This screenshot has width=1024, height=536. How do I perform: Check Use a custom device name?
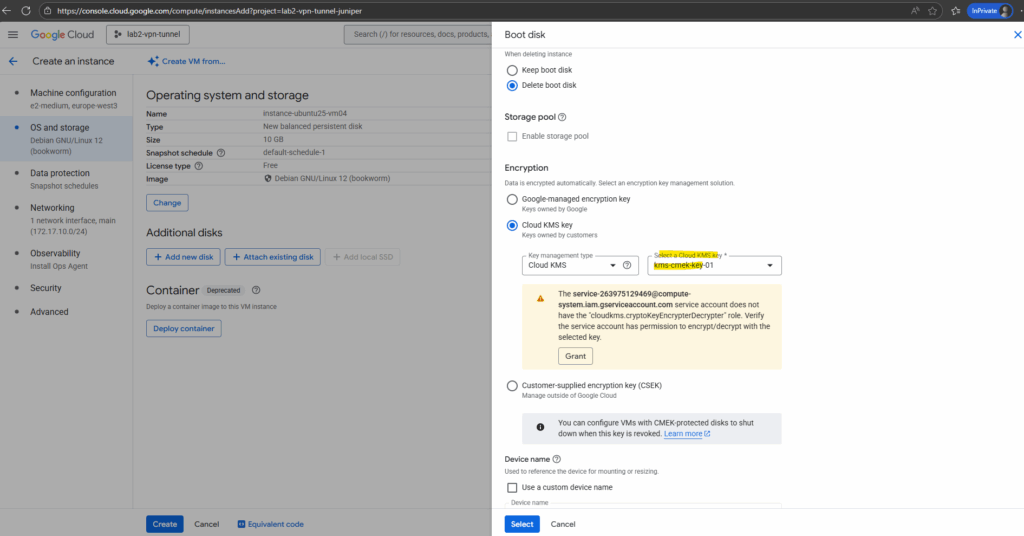pyautogui.click(x=512, y=488)
